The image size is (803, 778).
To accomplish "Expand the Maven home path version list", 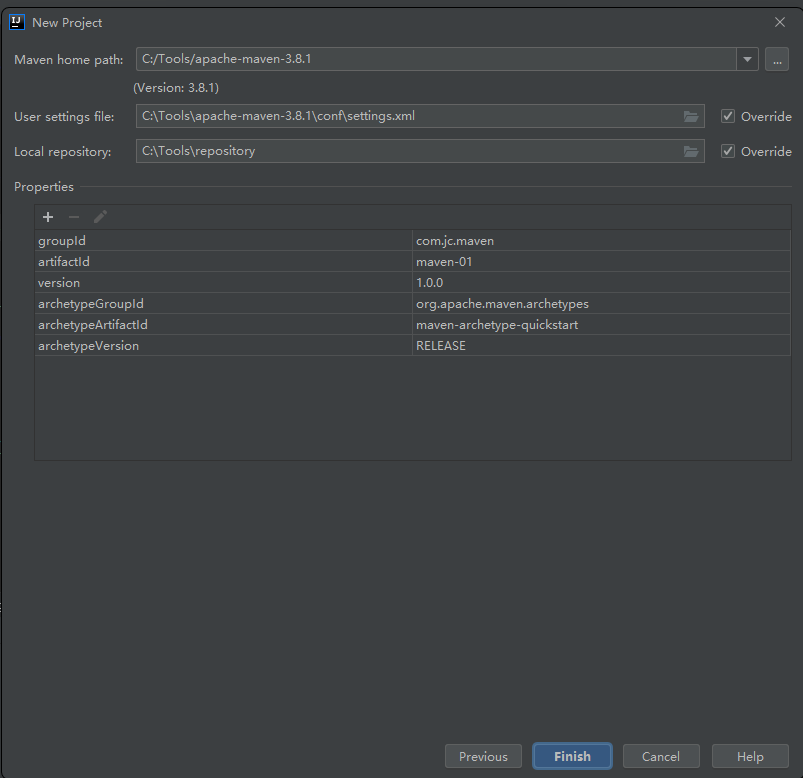I will 747,59.
